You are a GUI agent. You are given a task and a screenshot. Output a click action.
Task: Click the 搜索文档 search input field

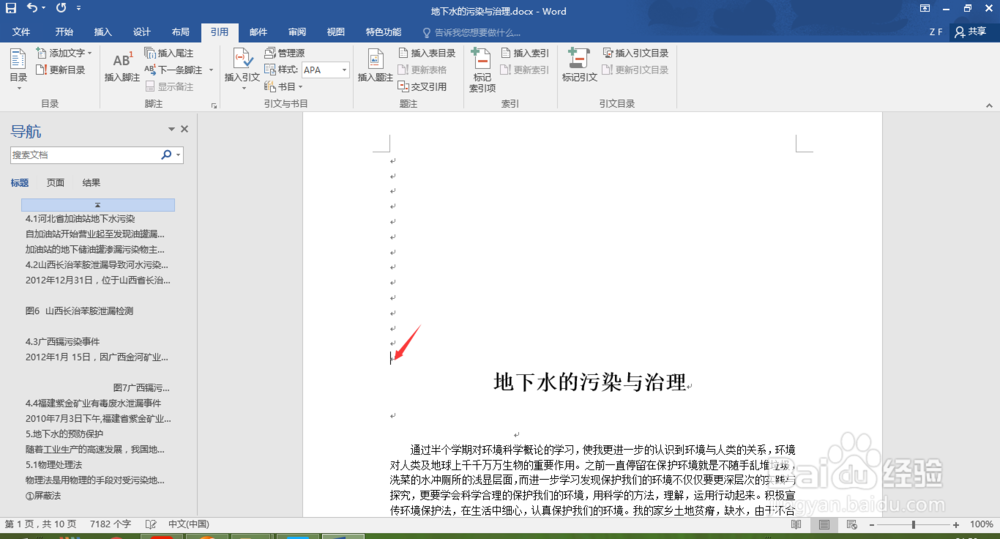[85, 154]
